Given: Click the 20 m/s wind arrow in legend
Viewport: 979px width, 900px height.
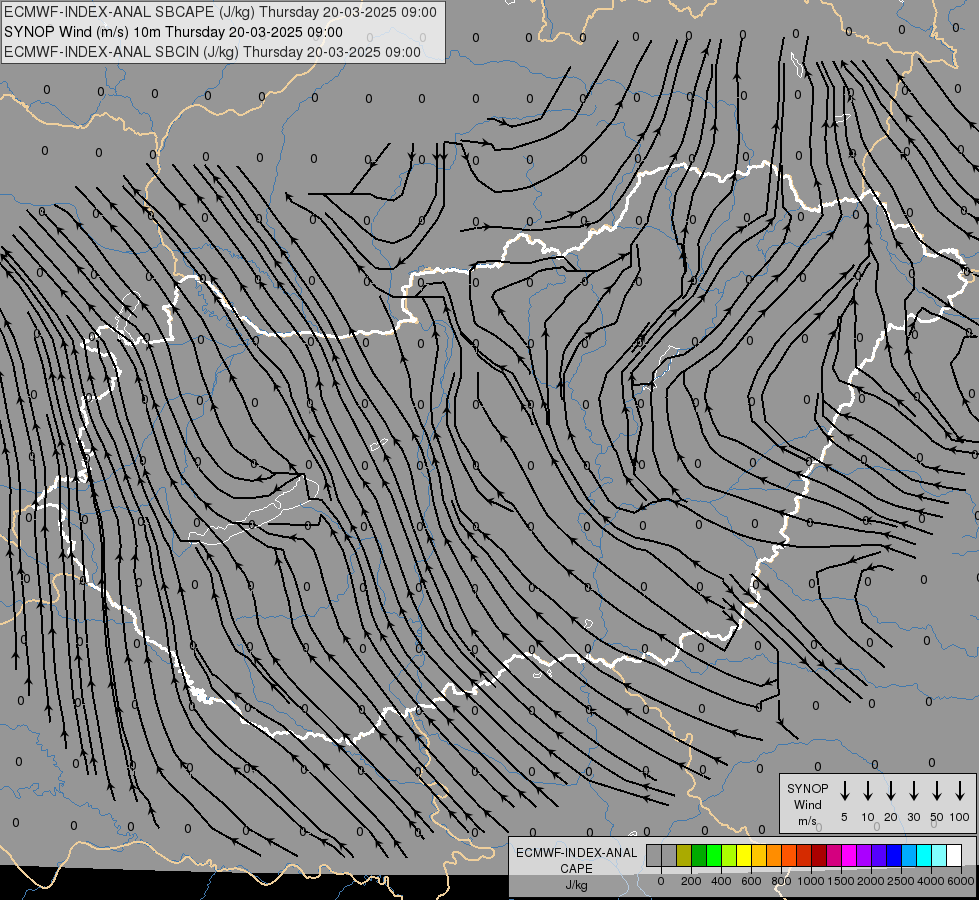Looking at the screenshot, I should point(890,791).
